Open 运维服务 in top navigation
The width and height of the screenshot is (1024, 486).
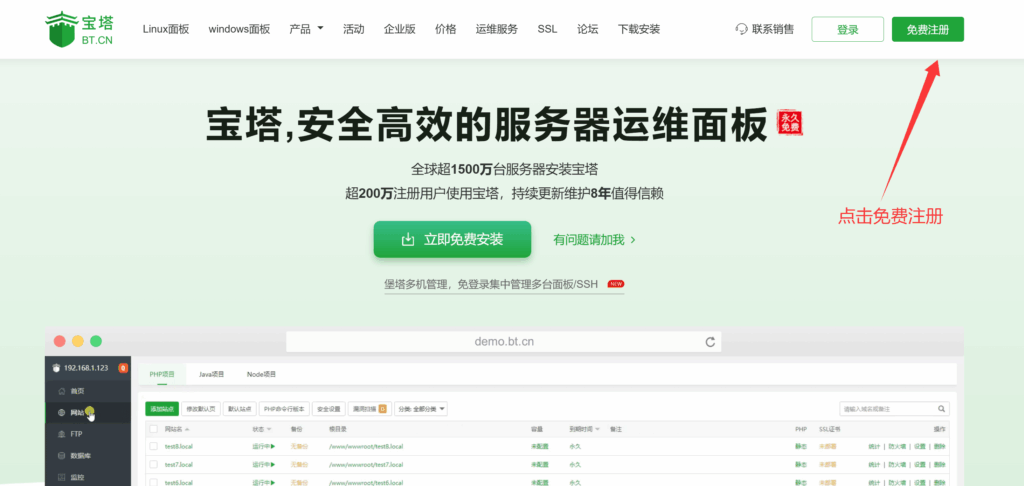pos(497,29)
